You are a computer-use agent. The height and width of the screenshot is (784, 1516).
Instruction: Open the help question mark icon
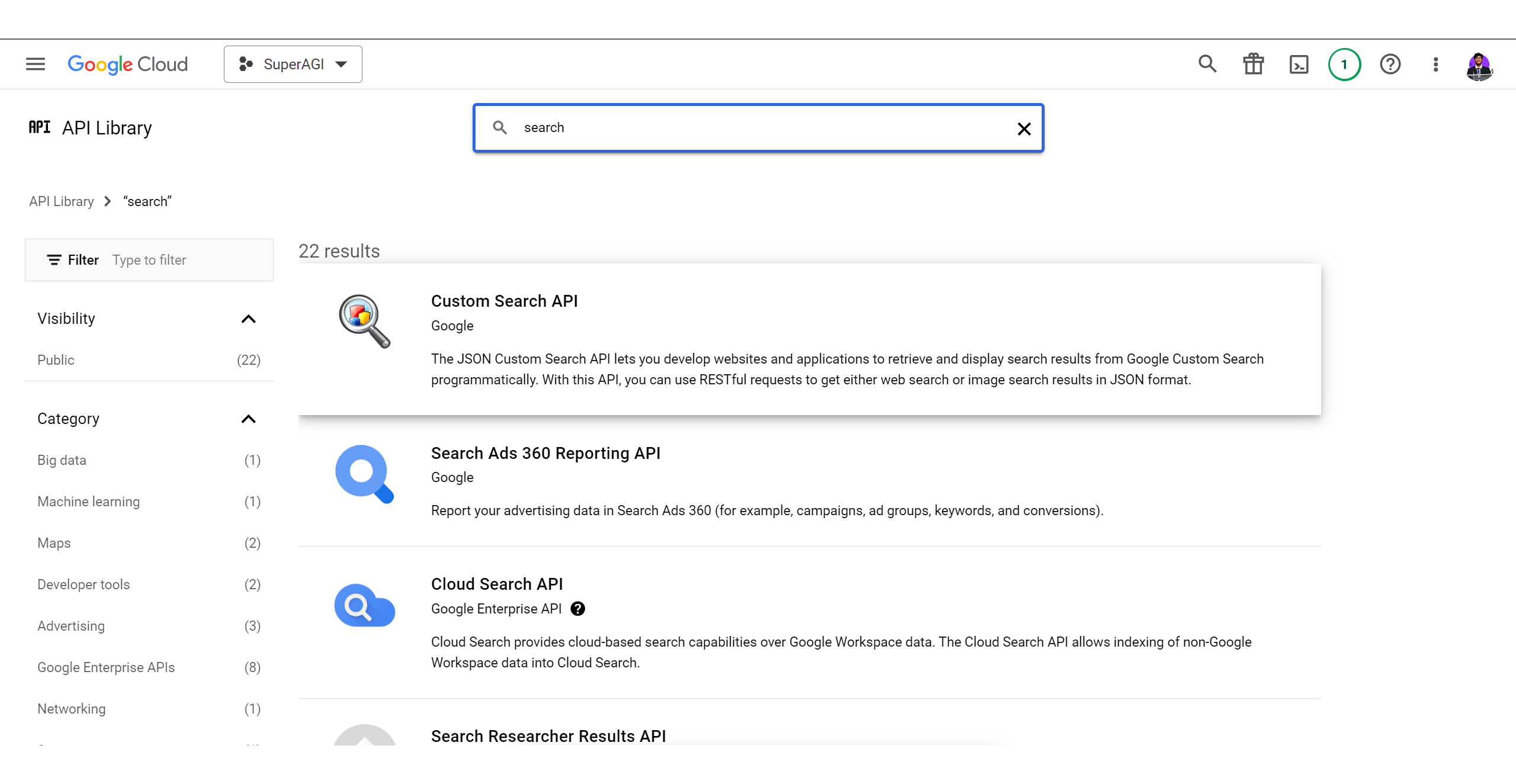point(1390,64)
